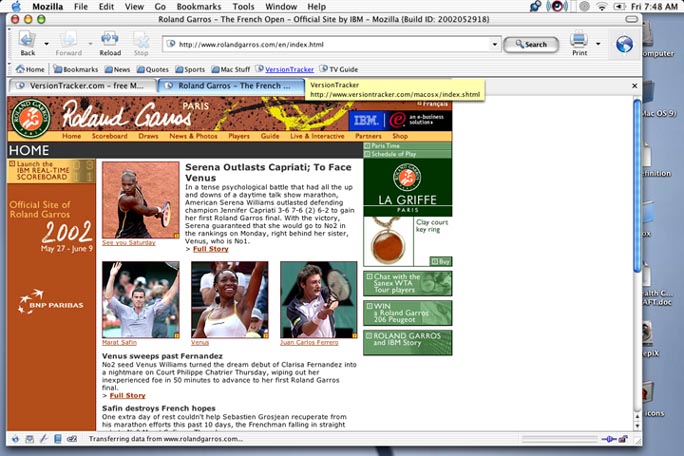Expand the URL bar history dropdown
This screenshot has width=684, height=456.
pyautogui.click(x=495, y=44)
